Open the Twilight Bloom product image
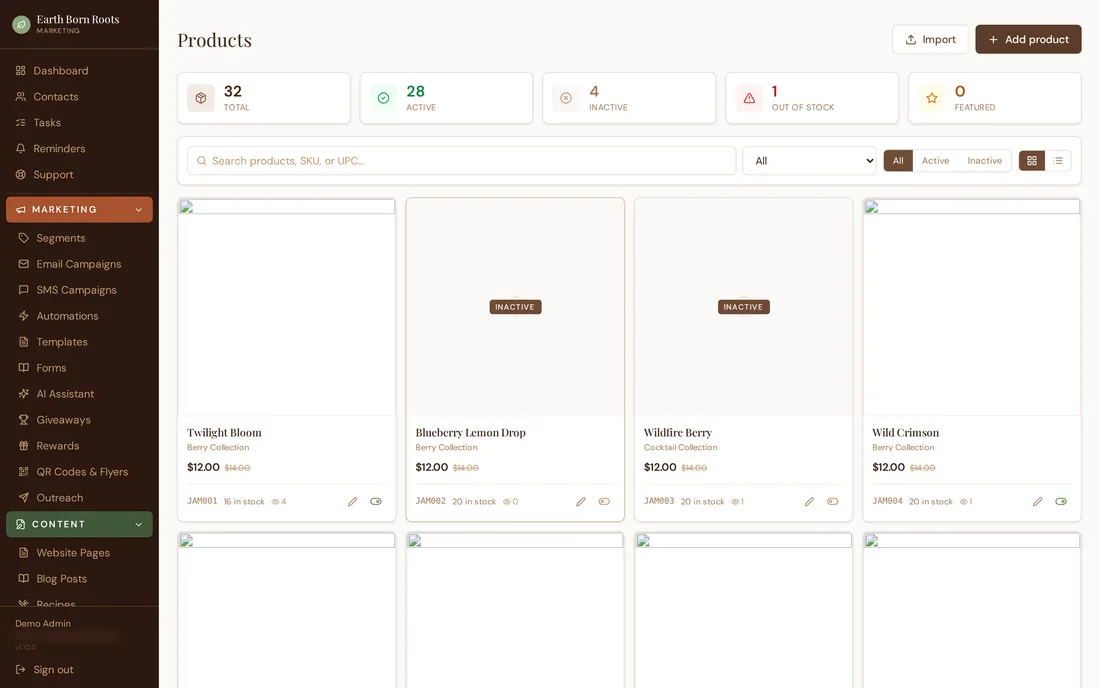This screenshot has width=1100, height=688. pyautogui.click(x=287, y=307)
